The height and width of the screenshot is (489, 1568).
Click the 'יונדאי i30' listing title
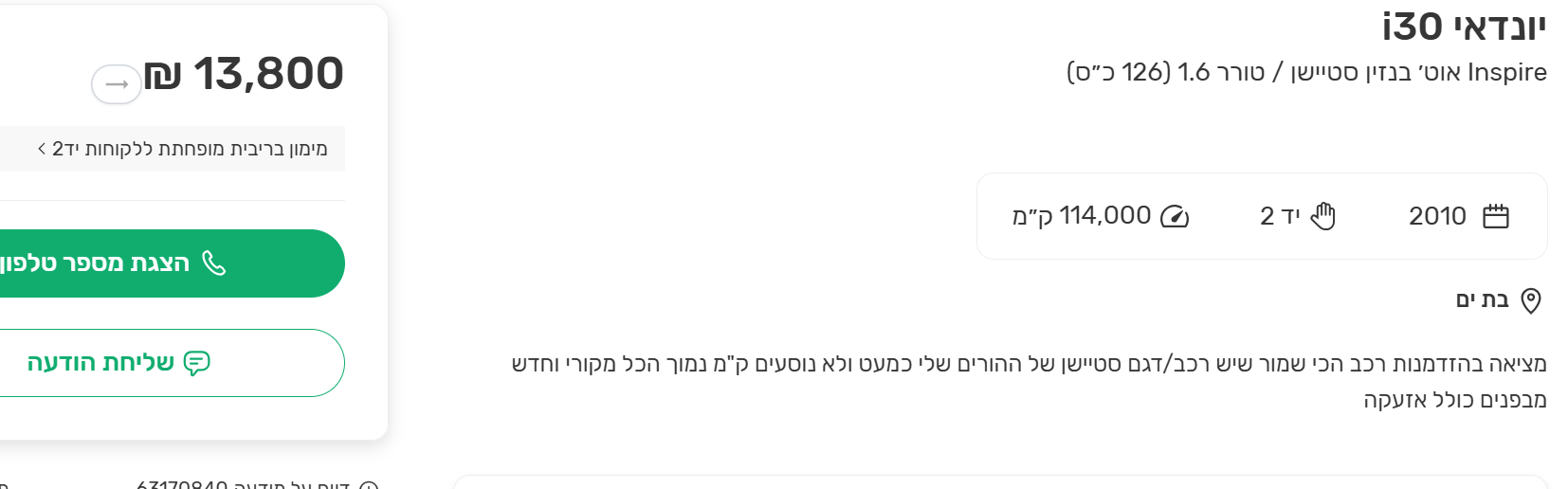pos(1464,27)
